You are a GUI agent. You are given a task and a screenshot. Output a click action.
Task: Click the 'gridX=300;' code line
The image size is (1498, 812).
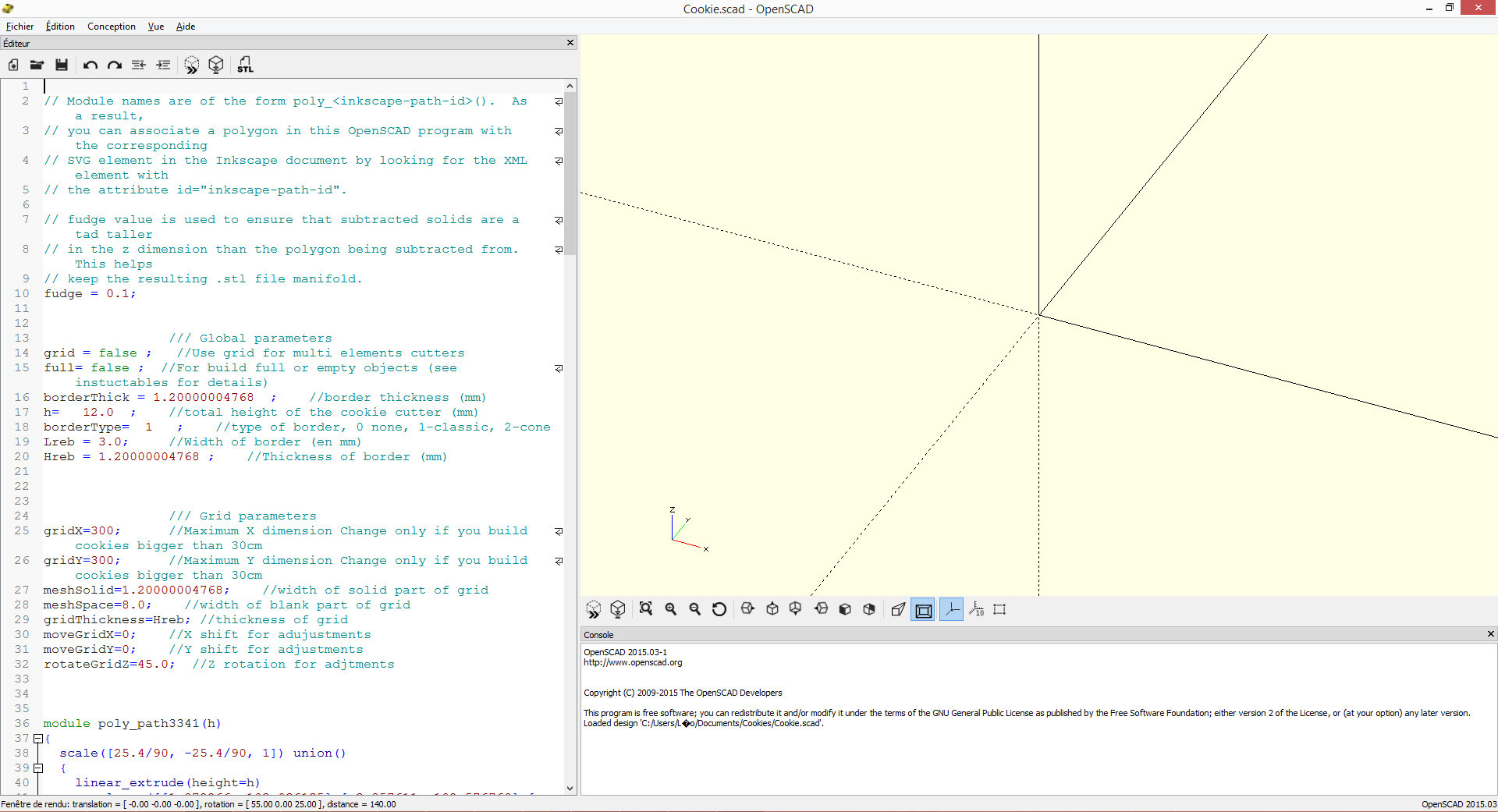(x=82, y=530)
